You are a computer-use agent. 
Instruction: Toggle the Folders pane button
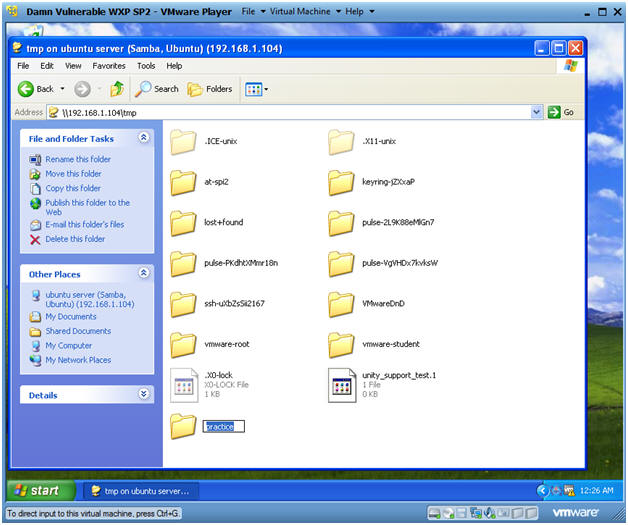pyautogui.click(x=210, y=89)
